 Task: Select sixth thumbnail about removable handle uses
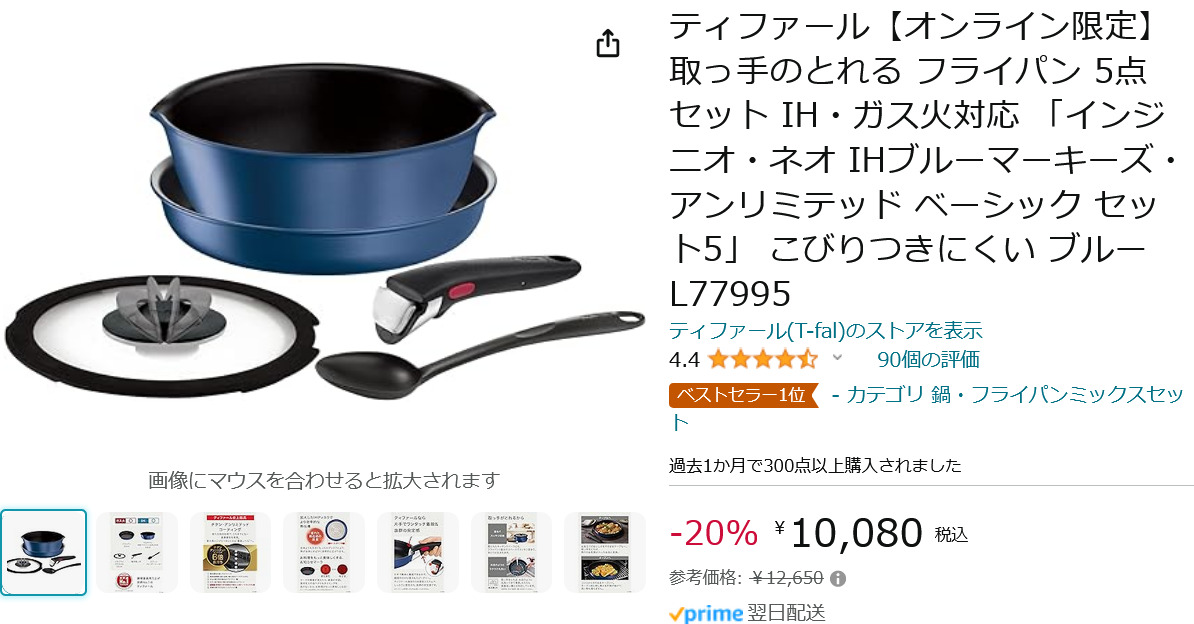(x=511, y=552)
